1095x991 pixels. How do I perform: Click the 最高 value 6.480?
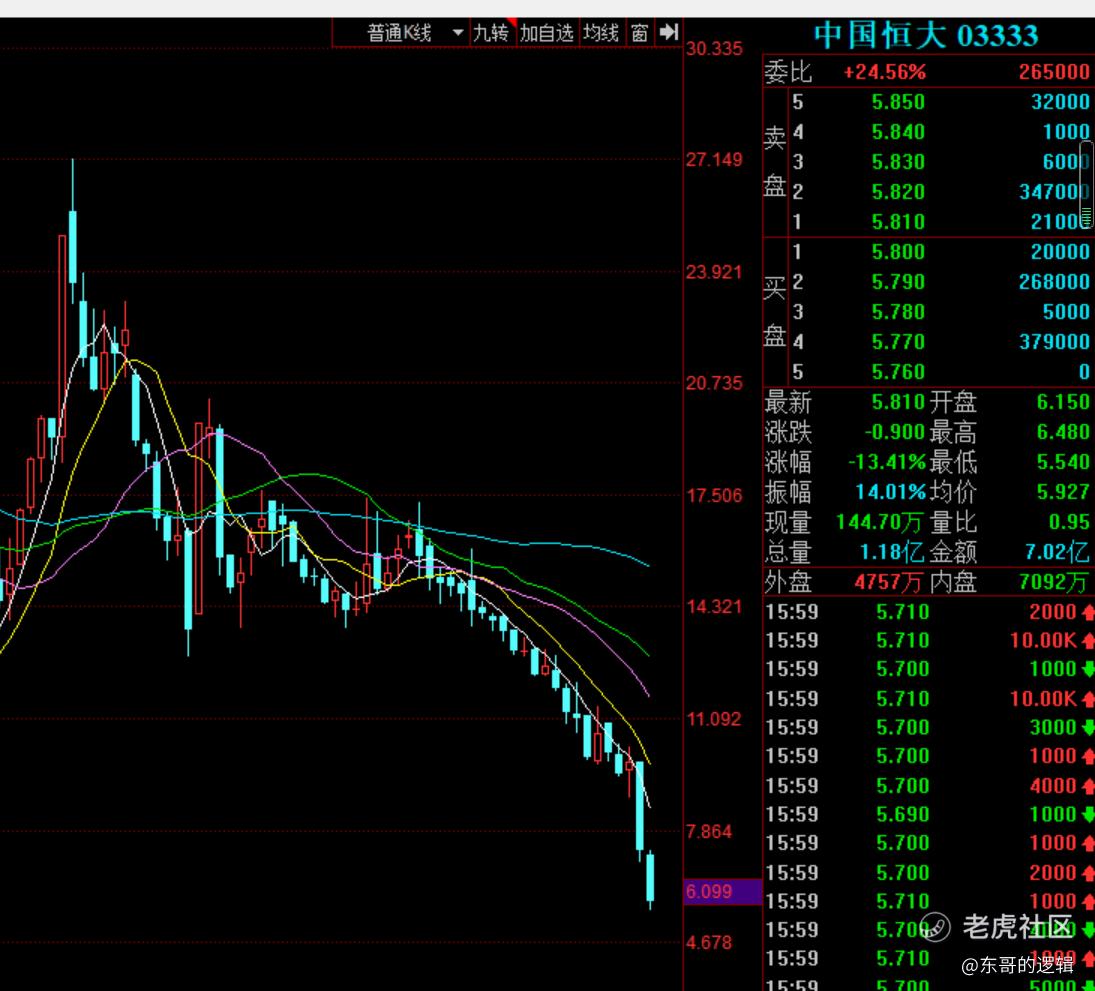coord(1063,432)
